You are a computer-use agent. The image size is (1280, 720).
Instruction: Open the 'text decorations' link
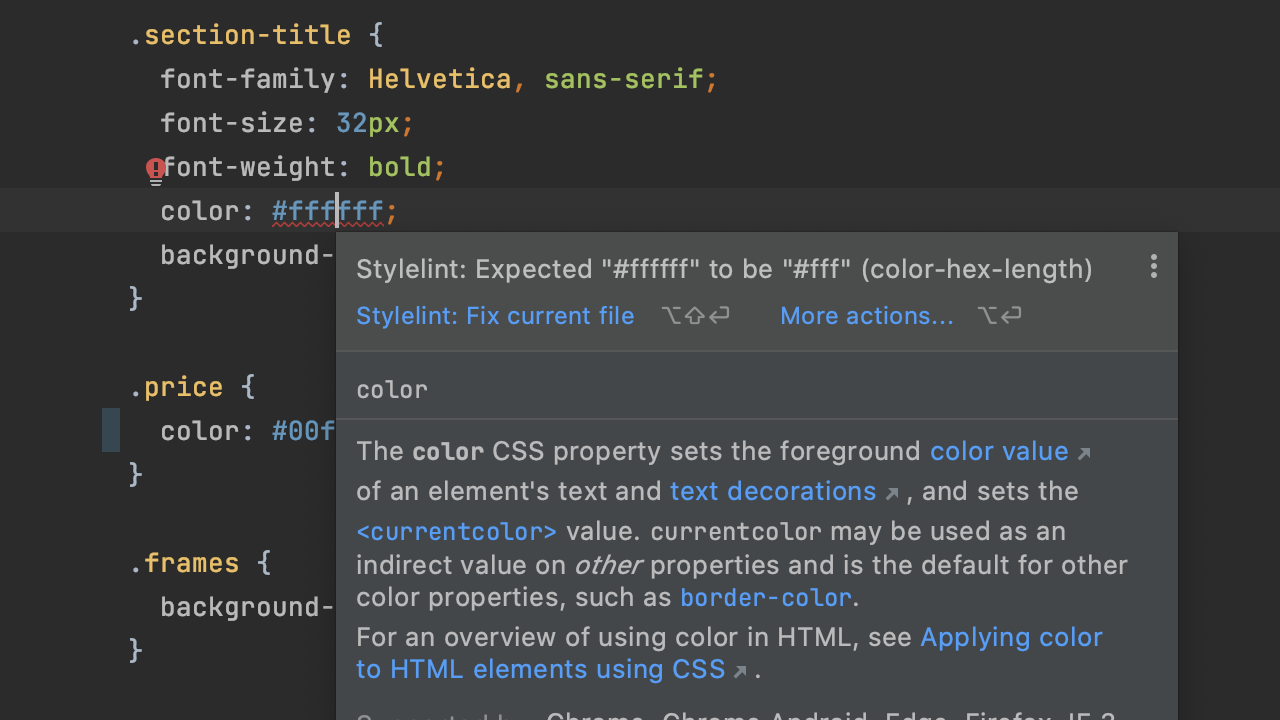(x=773, y=491)
